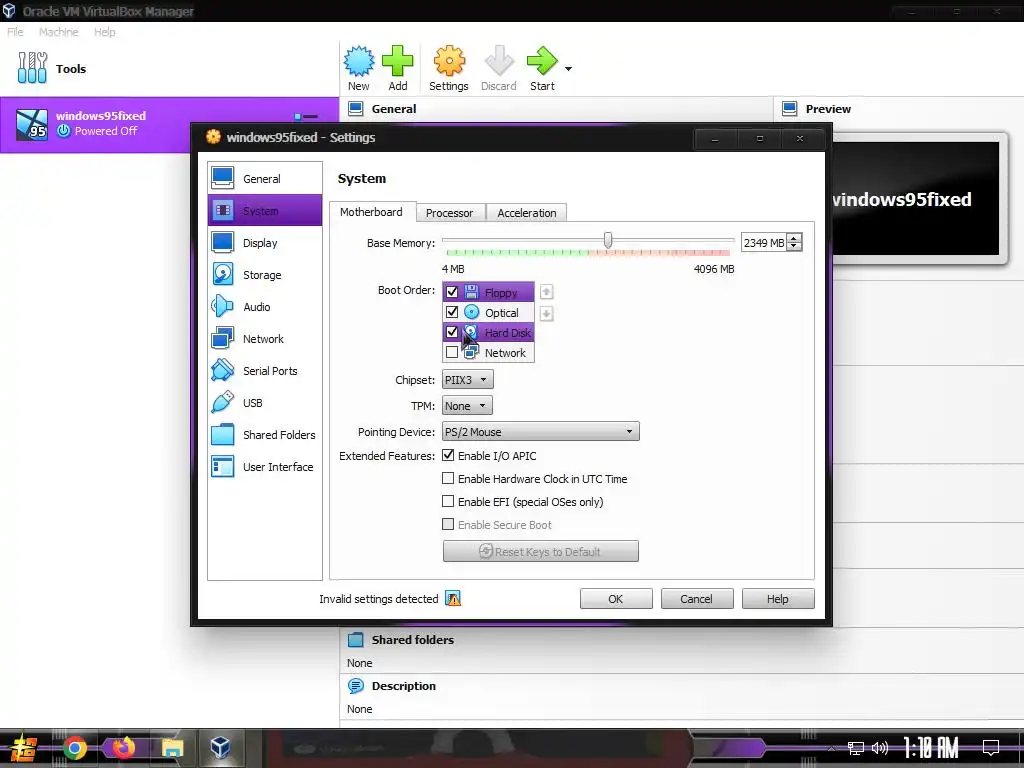The image size is (1024, 768).
Task: Click the Base Memory slider handle
Action: click(608, 240)
